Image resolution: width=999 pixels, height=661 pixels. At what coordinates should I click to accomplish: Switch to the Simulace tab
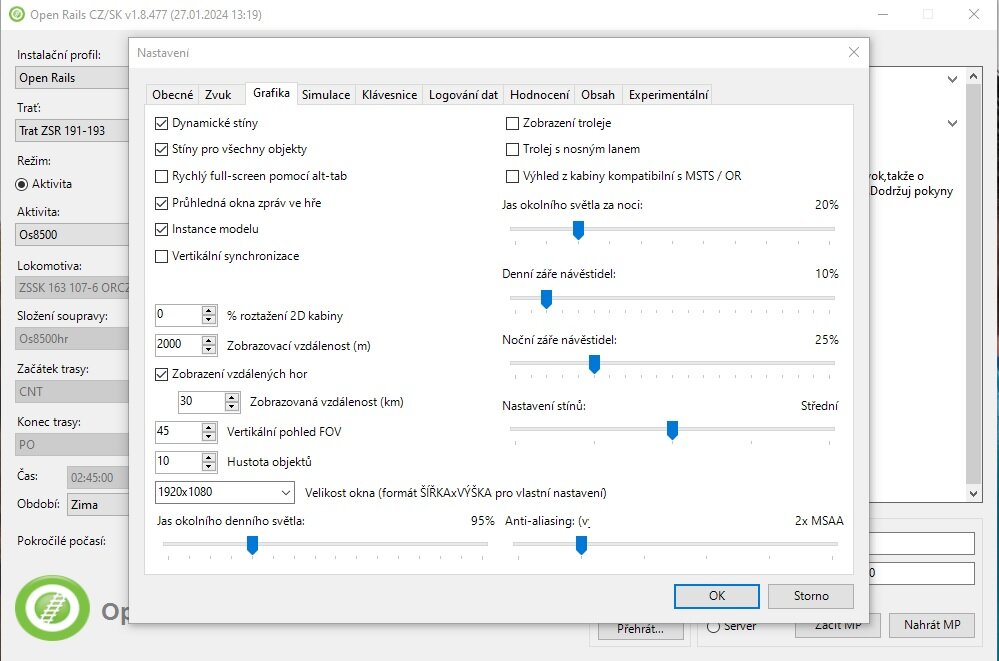click(326, 95)
